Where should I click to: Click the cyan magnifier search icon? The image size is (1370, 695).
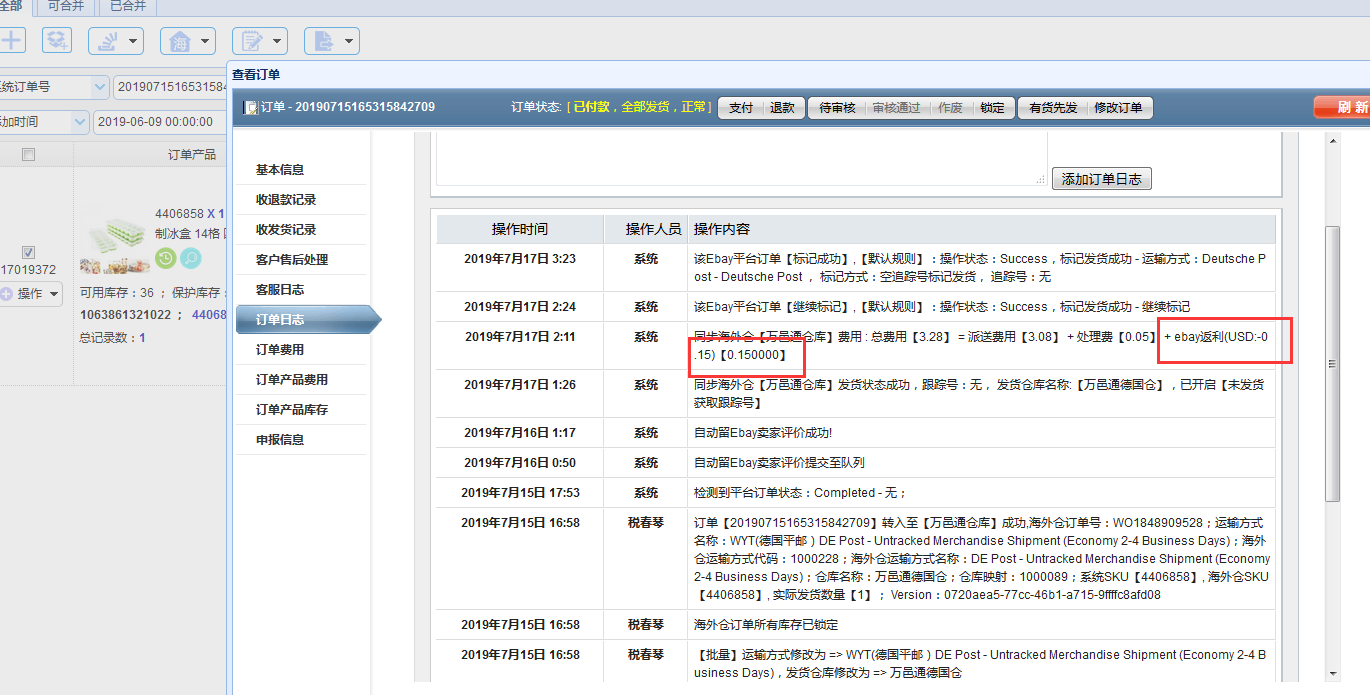(x=190, y=258)
